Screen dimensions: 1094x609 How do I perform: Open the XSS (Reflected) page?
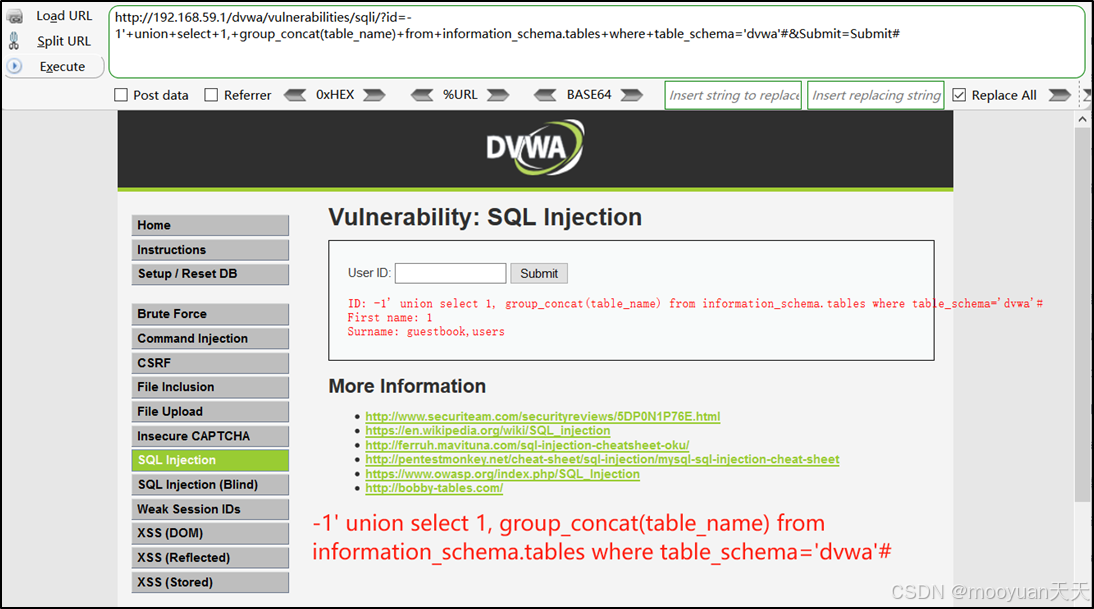pyautogui.click(x=210, y=557)
